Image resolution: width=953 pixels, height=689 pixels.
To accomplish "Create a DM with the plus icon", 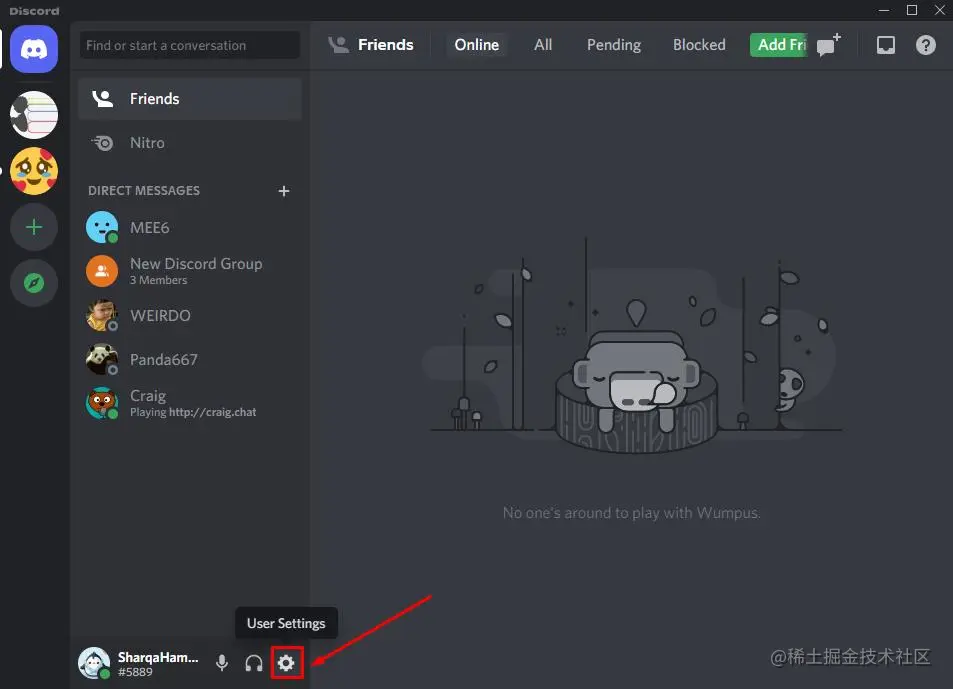I will 284,191.
